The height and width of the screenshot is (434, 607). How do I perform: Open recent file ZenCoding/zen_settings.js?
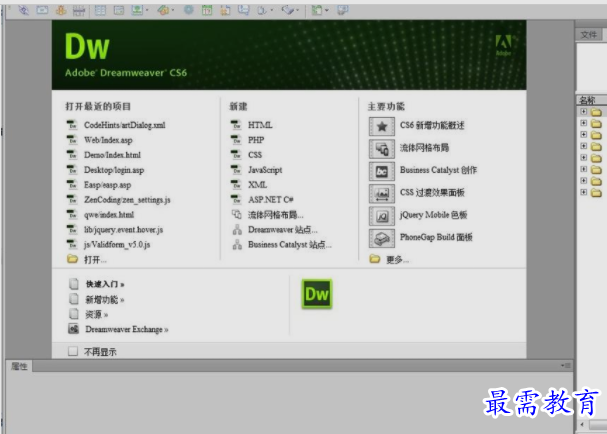pyautogui.click(x=127, y=200)
